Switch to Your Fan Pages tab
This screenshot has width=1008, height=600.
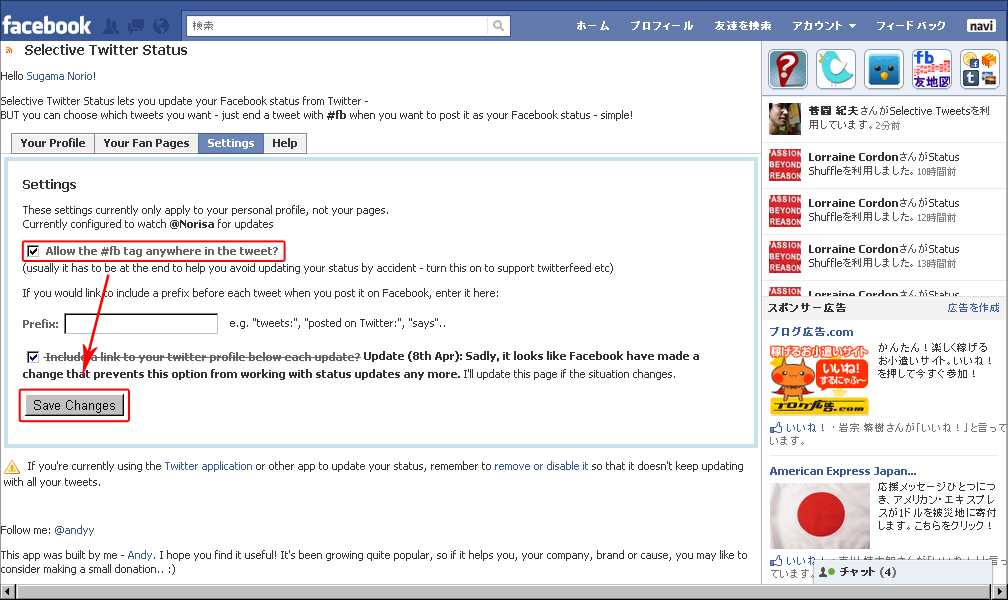point(147,143)
